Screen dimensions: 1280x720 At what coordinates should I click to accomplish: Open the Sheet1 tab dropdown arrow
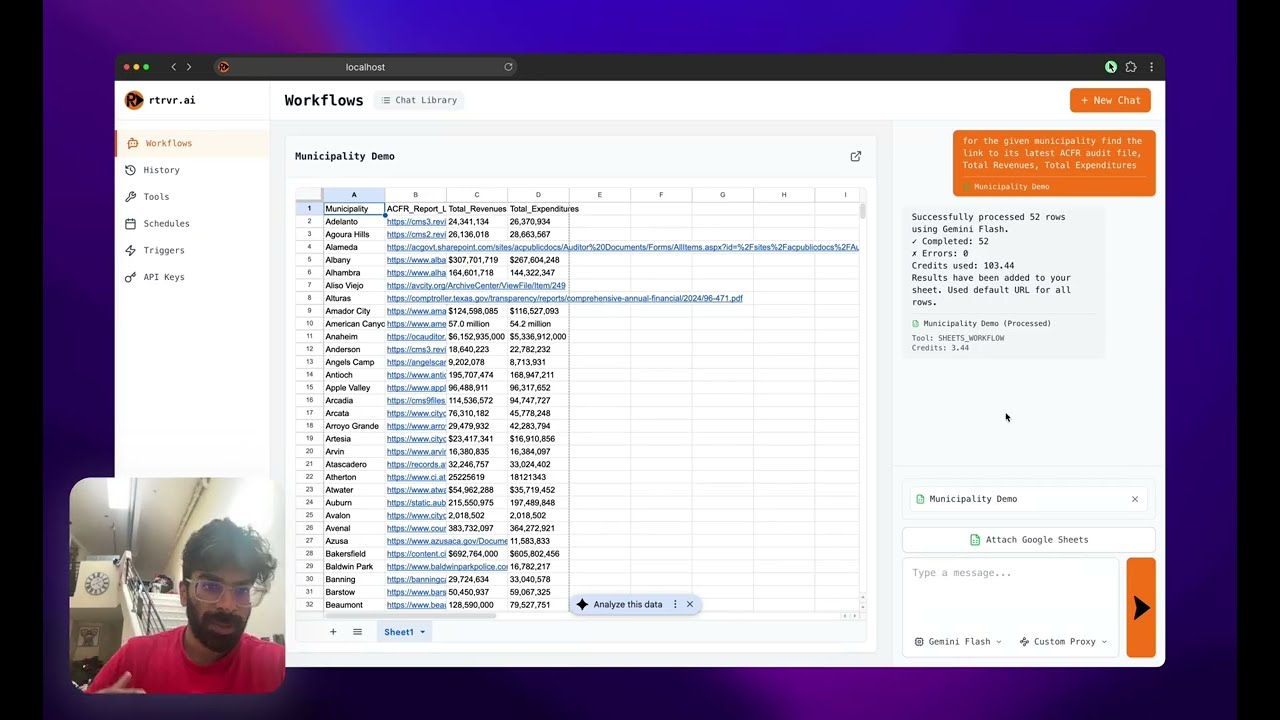coord(422,632)
